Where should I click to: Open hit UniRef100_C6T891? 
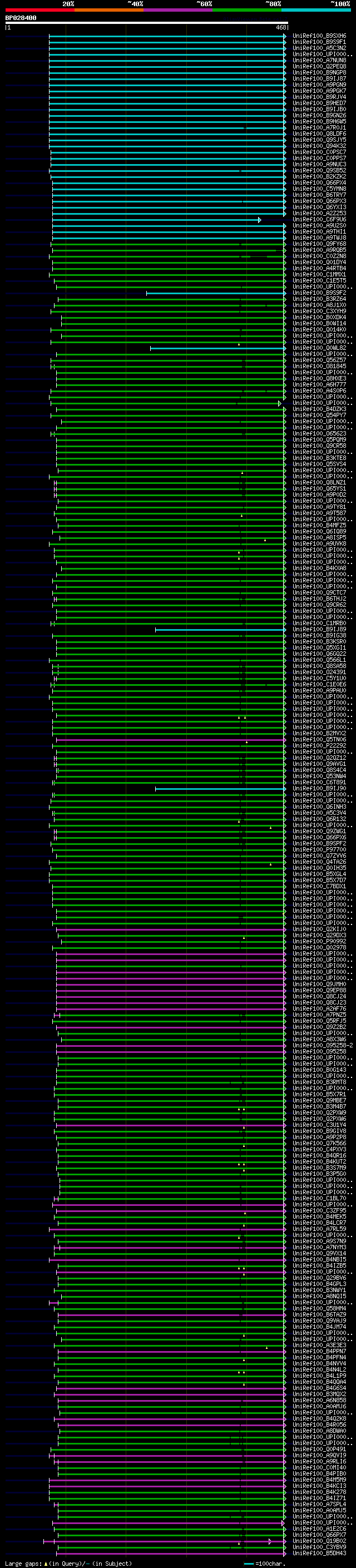(x=319, y=782)
